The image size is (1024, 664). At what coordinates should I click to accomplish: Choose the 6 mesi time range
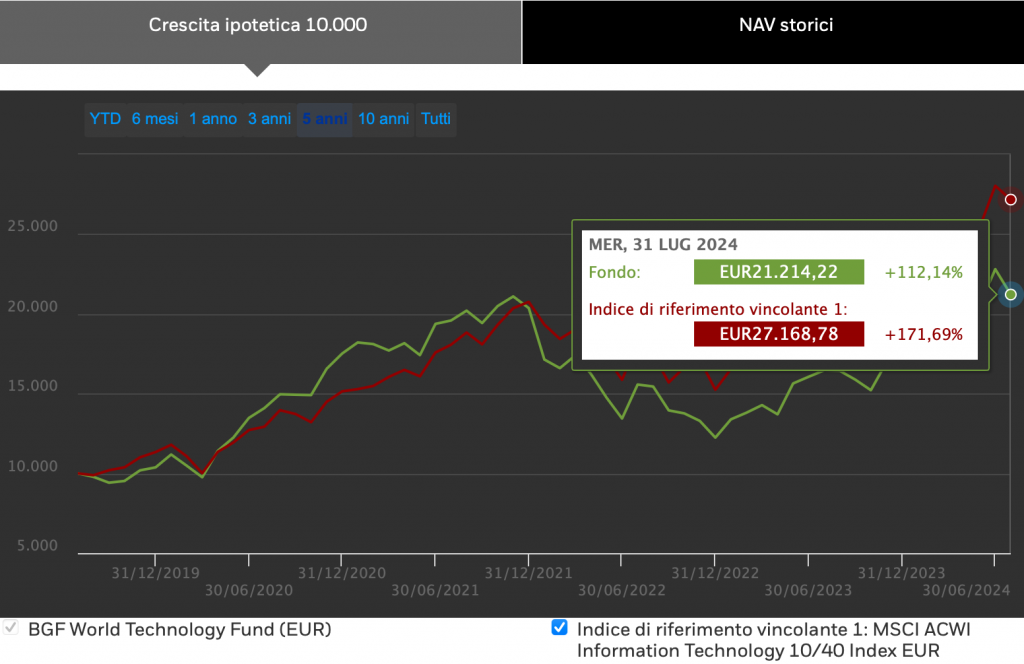coord(155,119)
